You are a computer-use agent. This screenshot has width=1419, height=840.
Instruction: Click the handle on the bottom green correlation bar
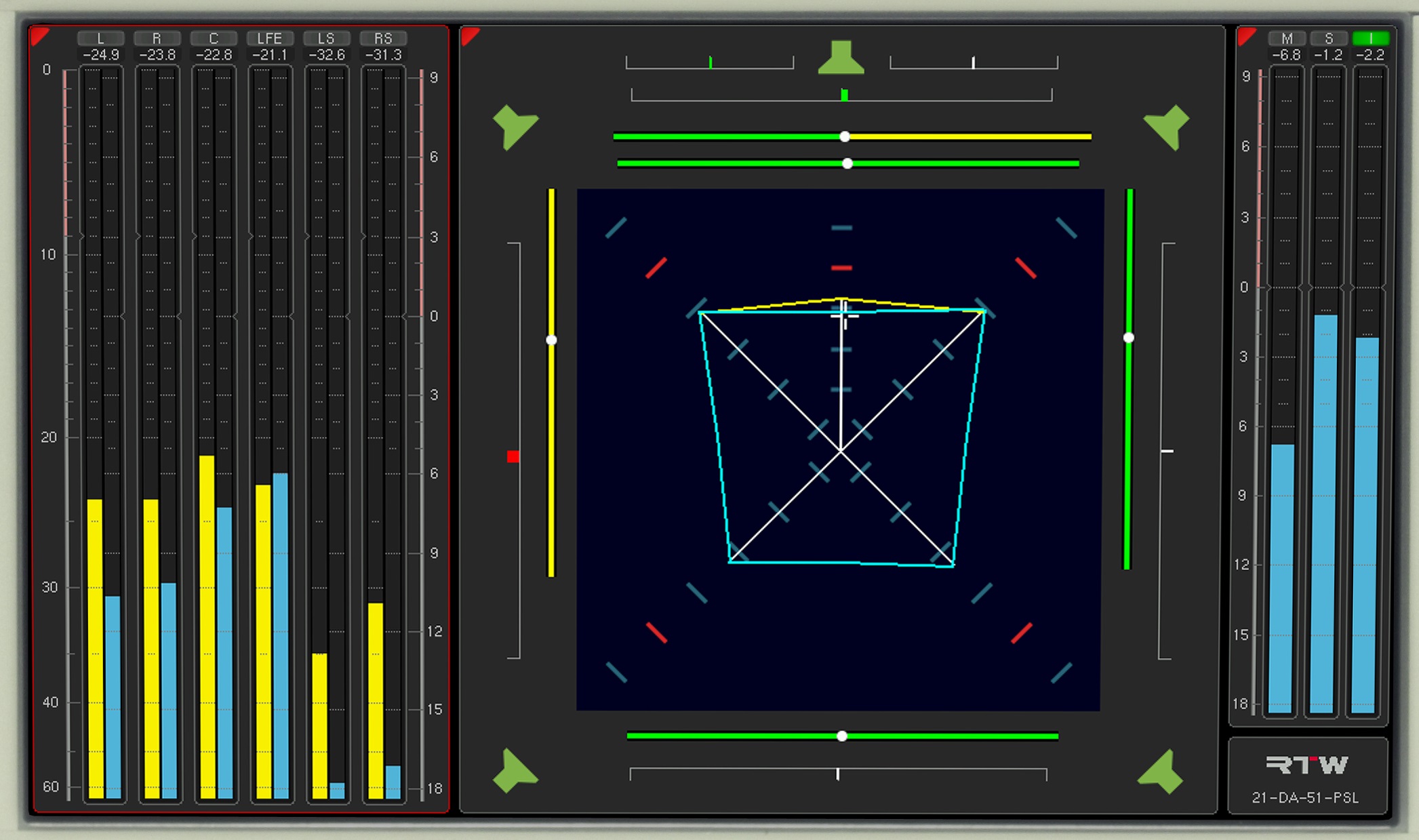[x=842, y=736]
